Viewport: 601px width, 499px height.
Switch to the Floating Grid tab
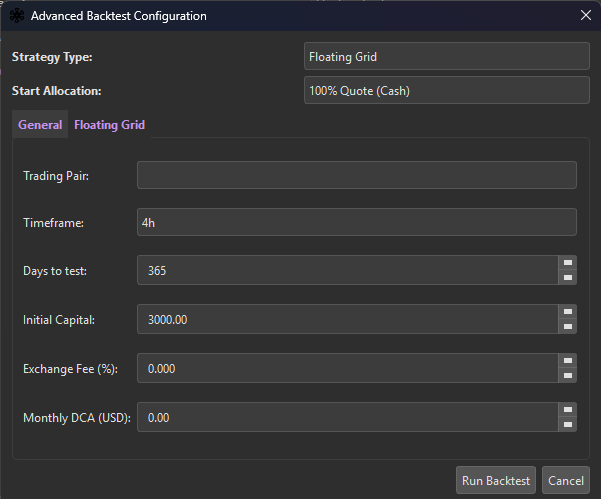coord(110,125)
